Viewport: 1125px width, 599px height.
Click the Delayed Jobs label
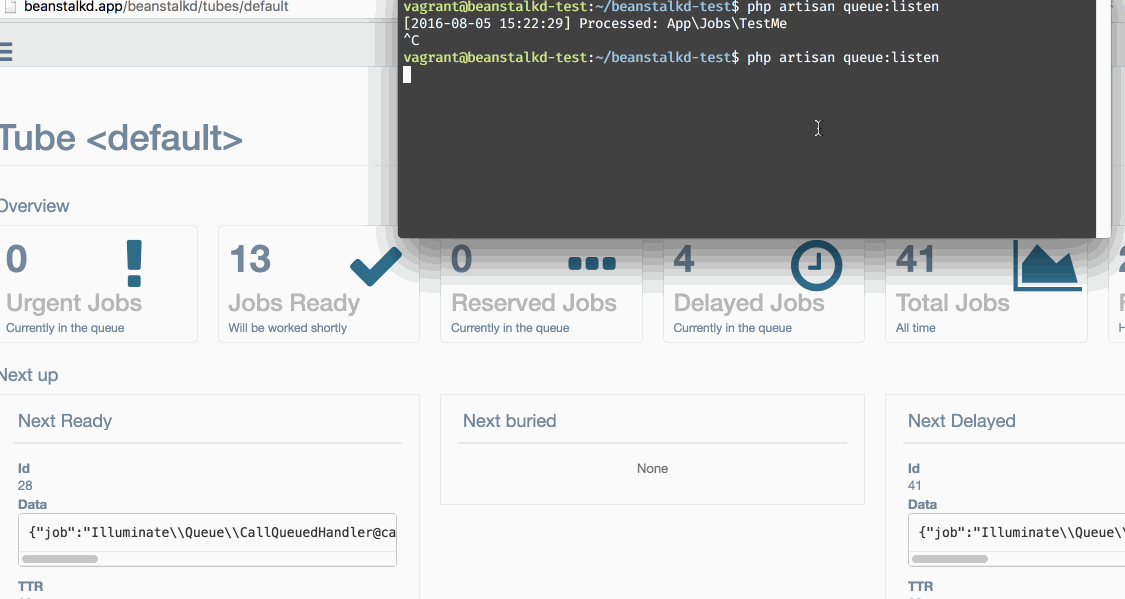point(748,303)
